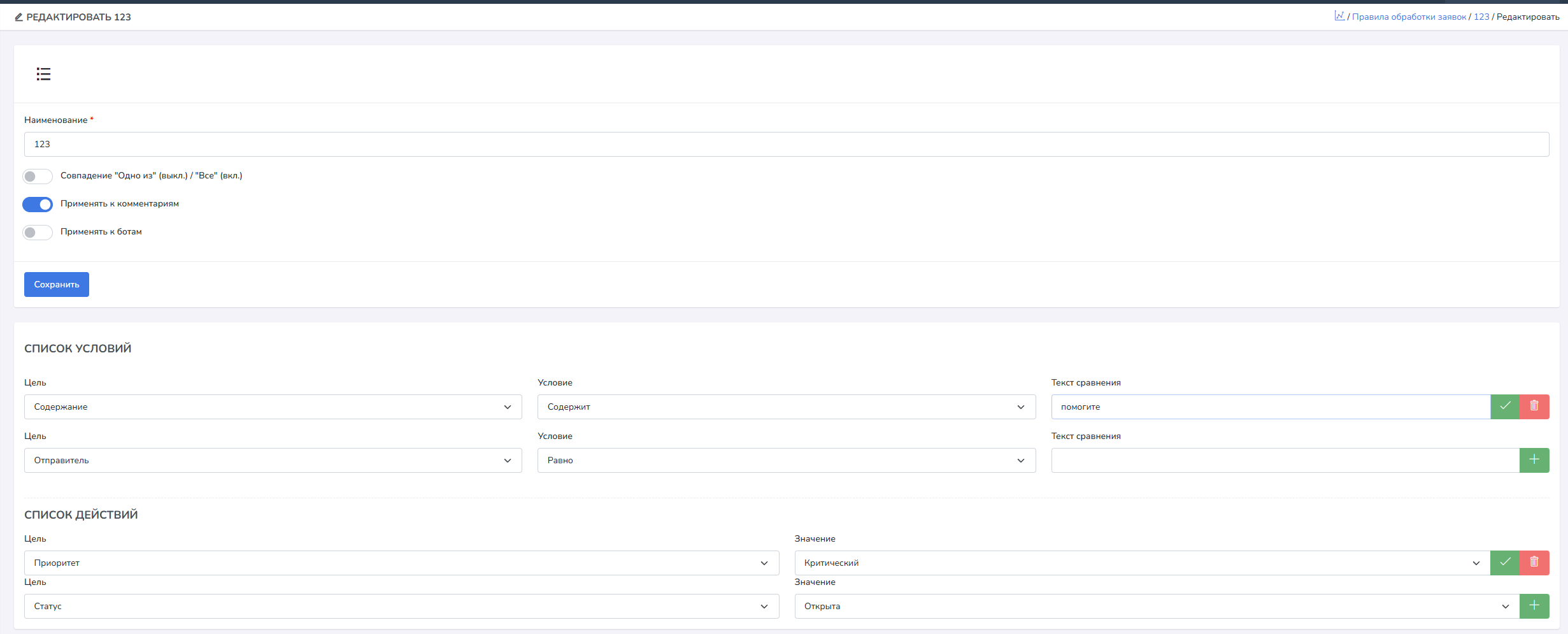Add new action with green plus button
The width and height of the screenshot is (1568, 634).
point(1534,606)
